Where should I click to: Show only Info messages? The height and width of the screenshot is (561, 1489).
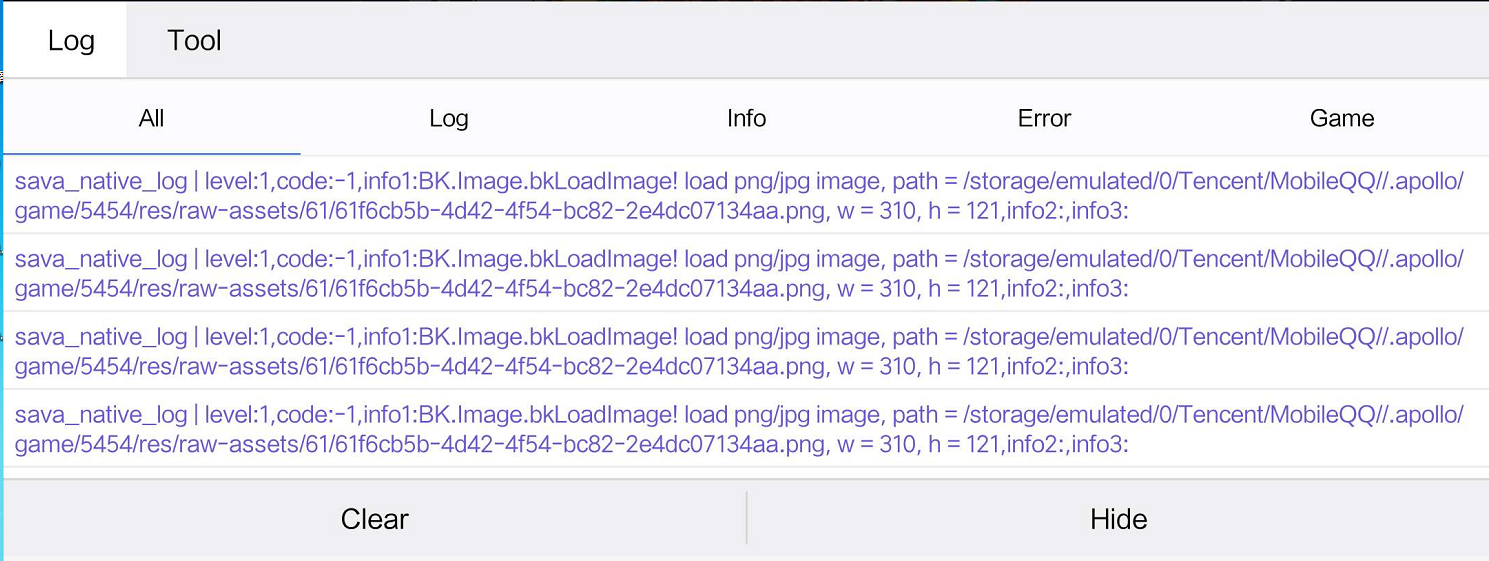(x=746, y=118)
